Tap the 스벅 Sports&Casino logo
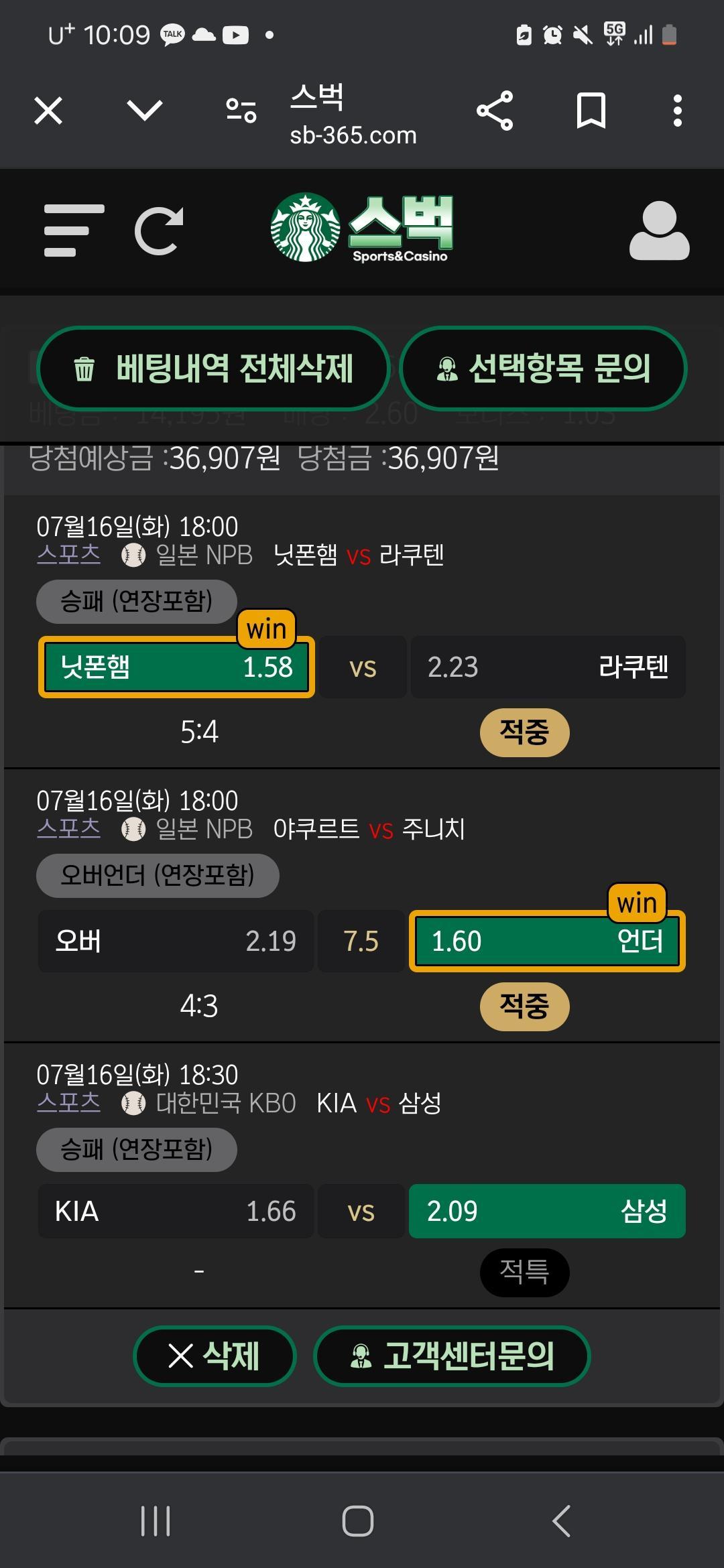Viewport: 724px width, 1568px height. point(362,228)
